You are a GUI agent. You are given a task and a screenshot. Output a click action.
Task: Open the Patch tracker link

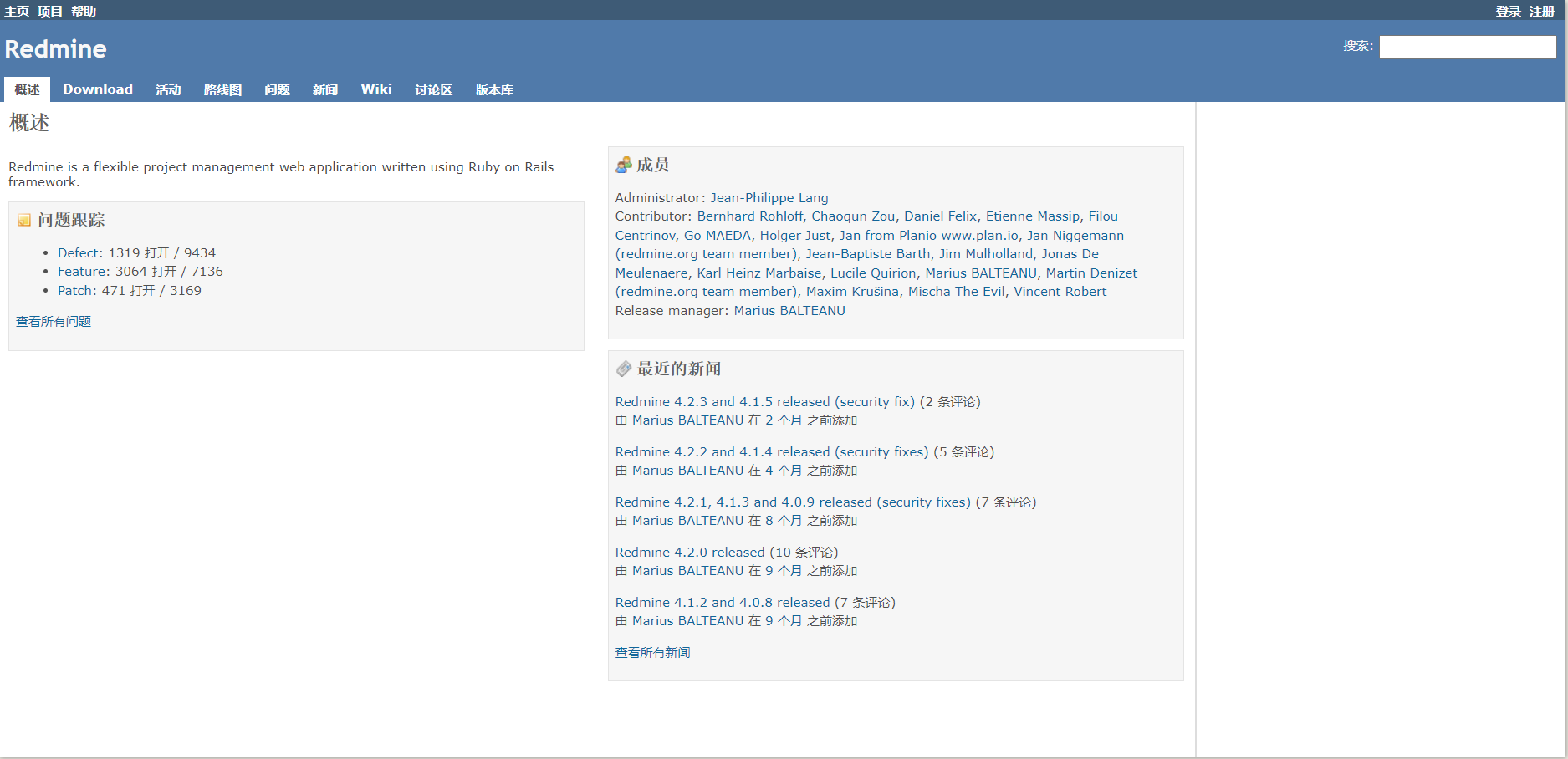(x=75, y=290)
